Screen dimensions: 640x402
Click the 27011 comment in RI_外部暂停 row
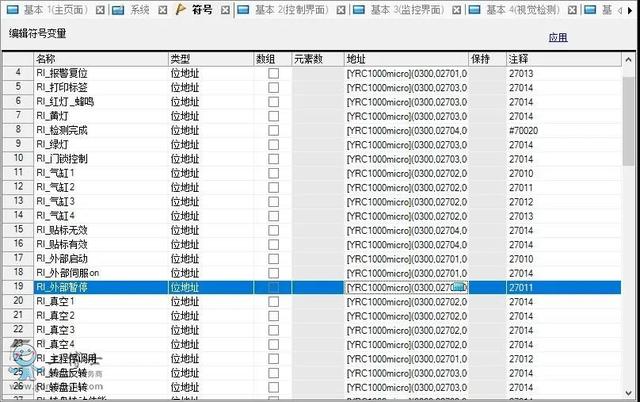pyautogui.click(x=564, y=287)
